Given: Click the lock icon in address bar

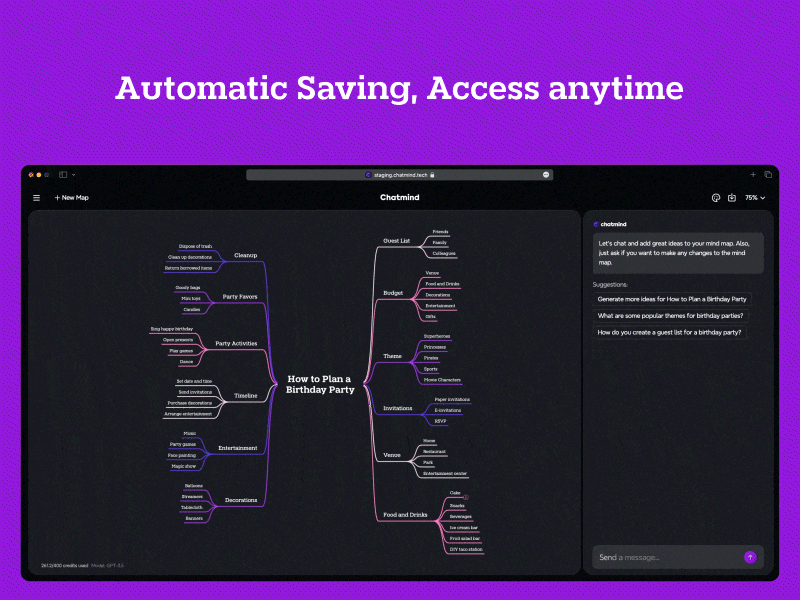Looking at the screenshot, I should coord(432,174).
